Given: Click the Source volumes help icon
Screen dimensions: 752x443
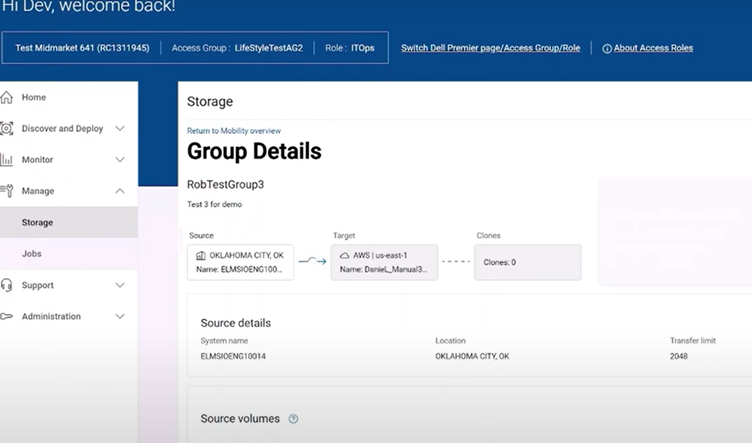Looking at the screenshot, I should (293, 419).
